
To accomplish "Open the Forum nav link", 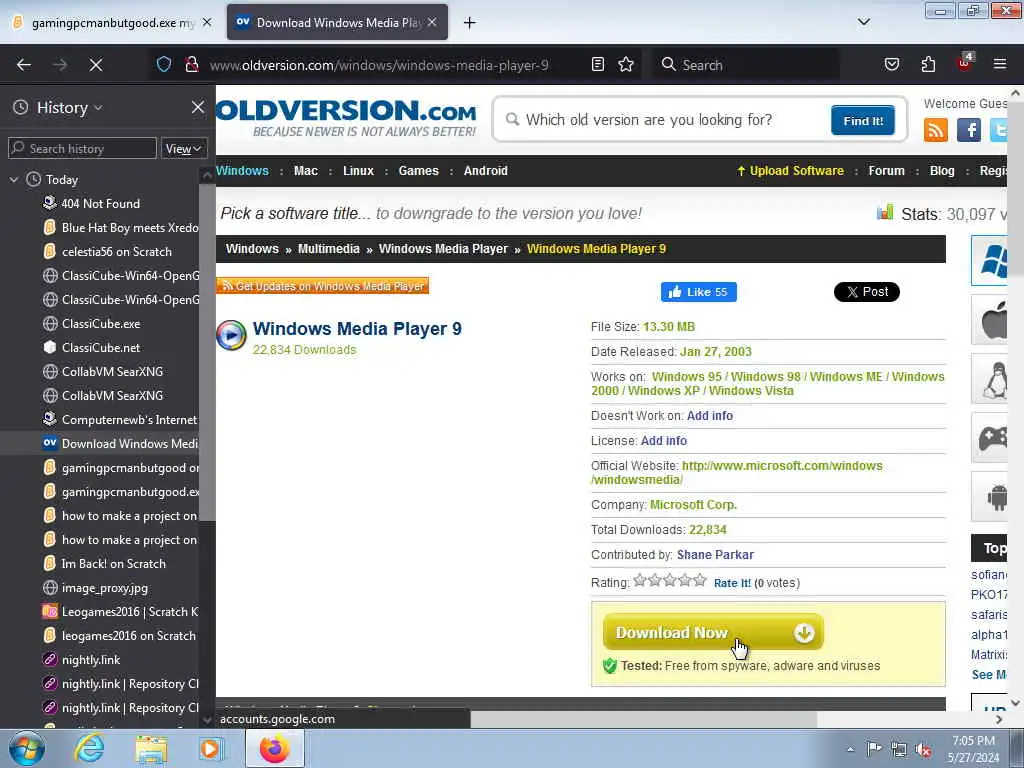I will [886, 171].
